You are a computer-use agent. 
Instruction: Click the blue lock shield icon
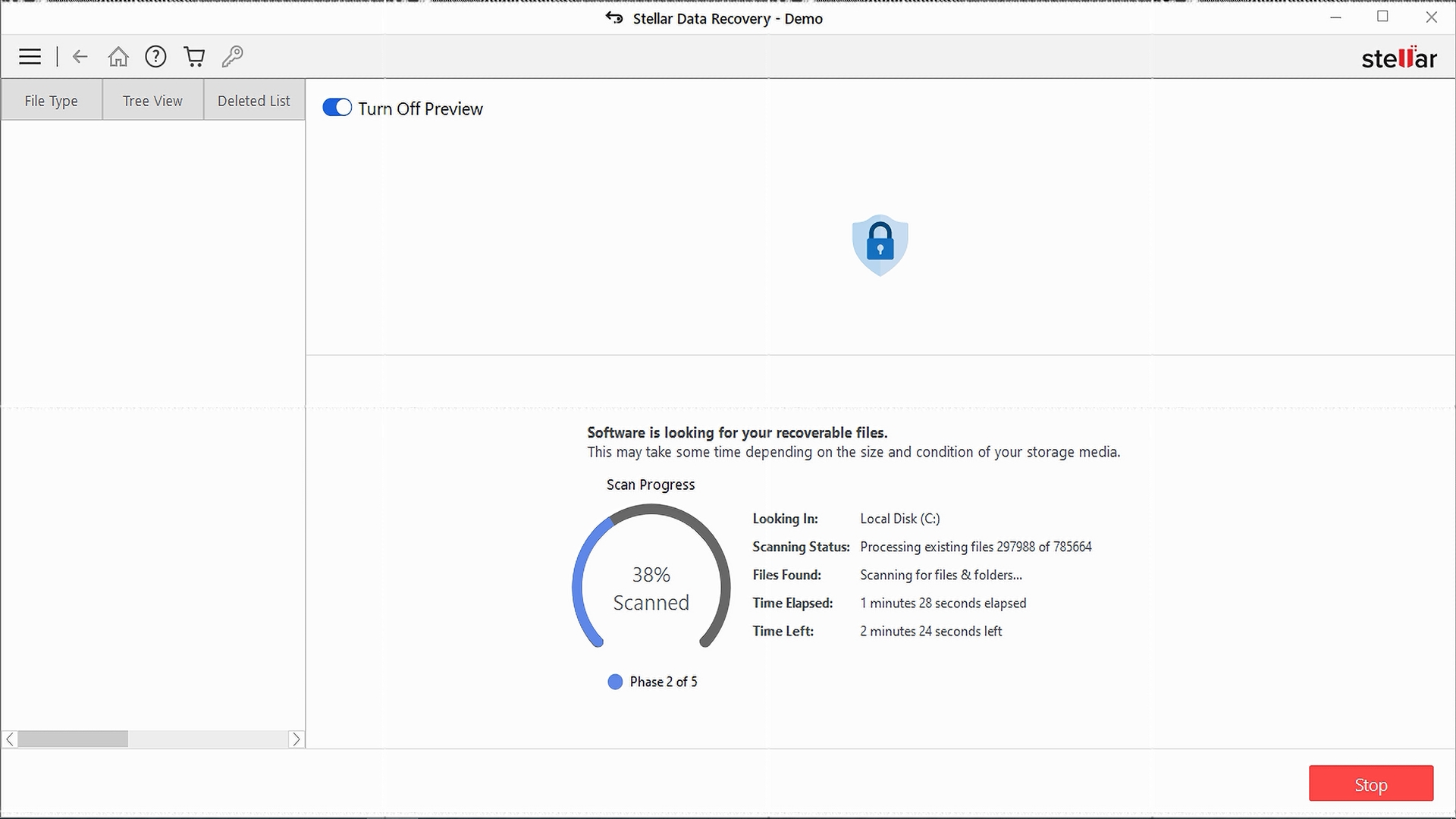tap(880, 245)
